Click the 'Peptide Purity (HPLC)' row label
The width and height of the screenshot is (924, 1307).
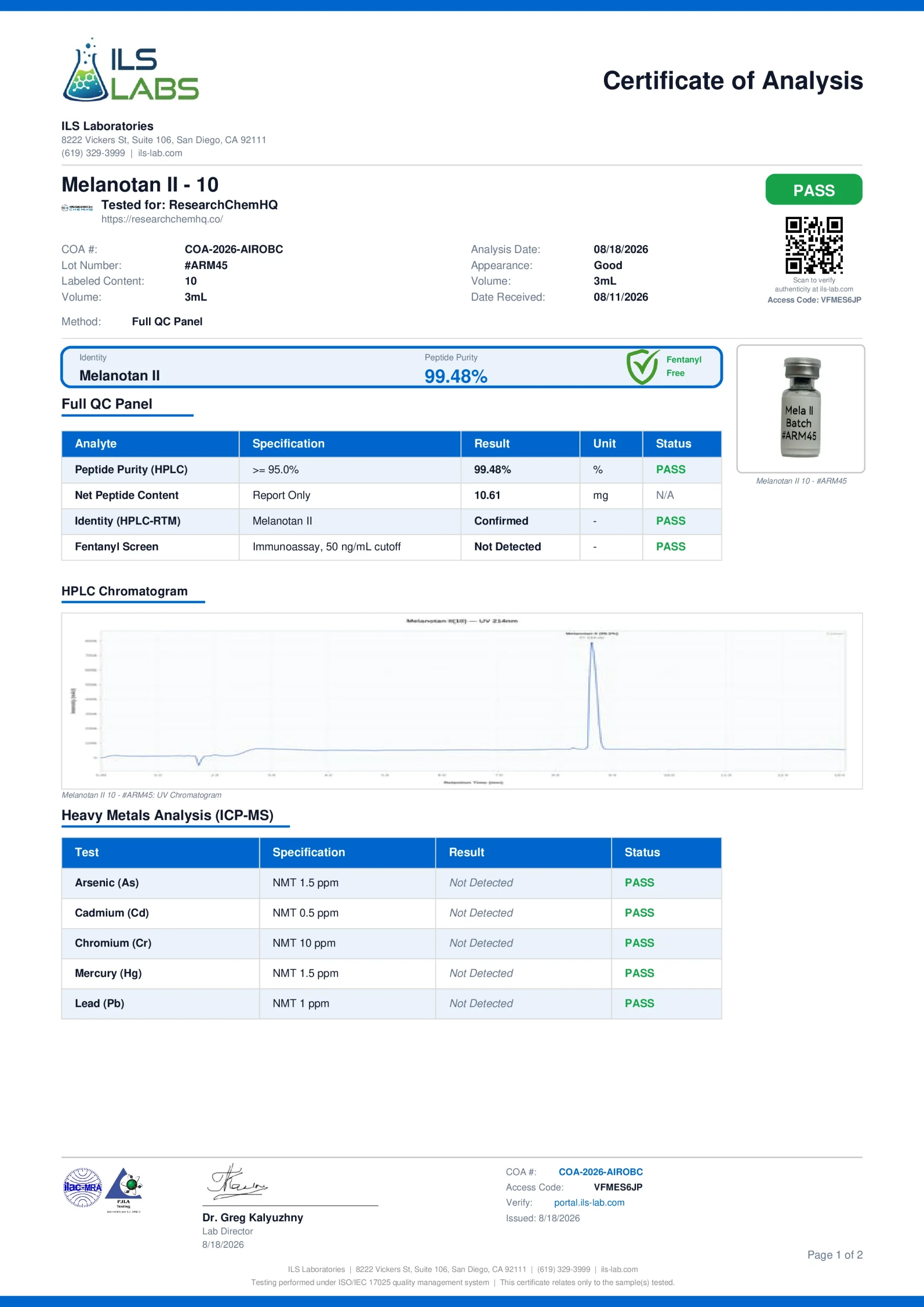pyautogui.click(x=131, y=470)
